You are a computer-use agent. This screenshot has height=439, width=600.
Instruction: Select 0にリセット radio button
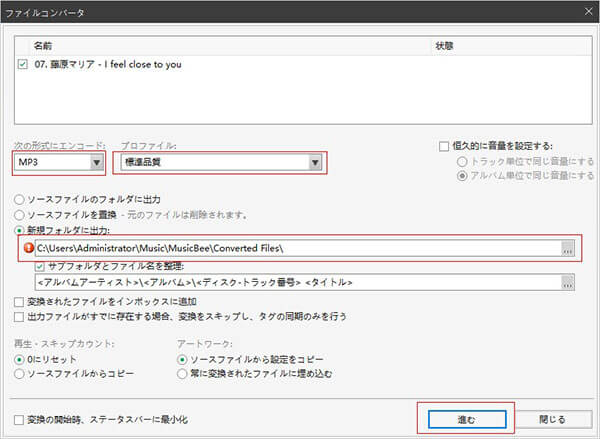click(19, 359)
